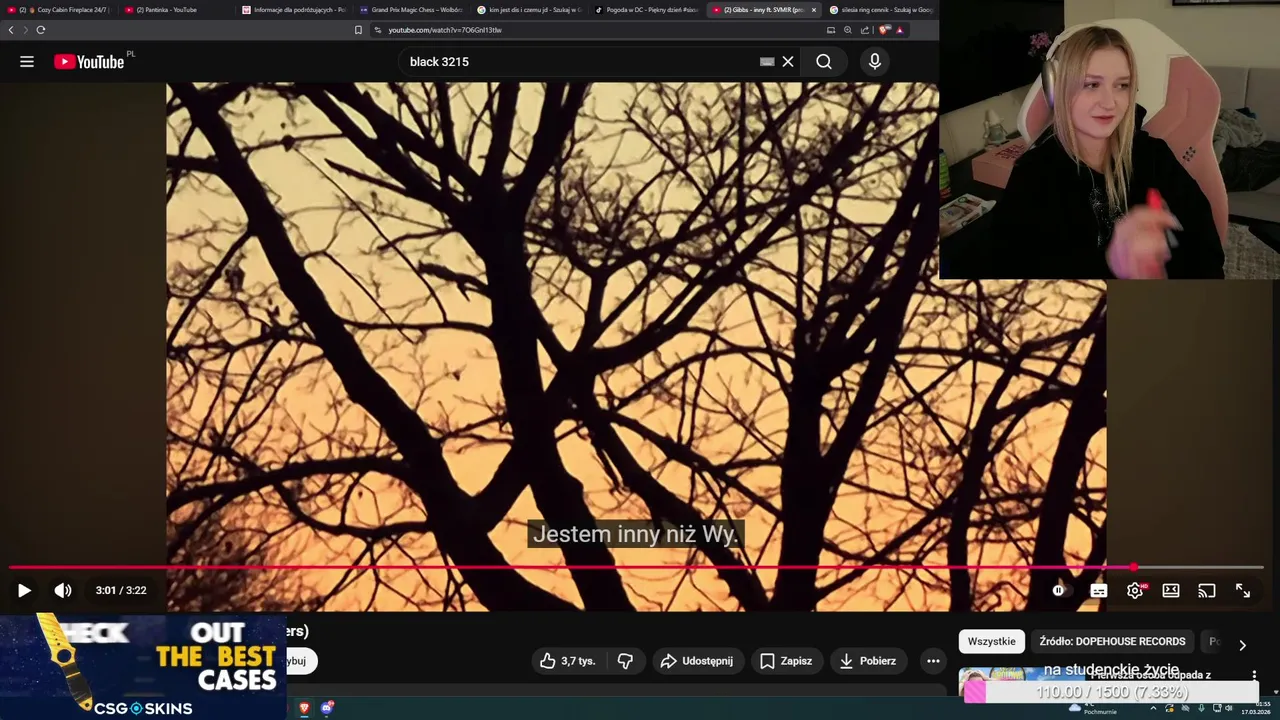The width and height of the screenshot is (1280, 720).
Task: Enter fullscreen mode
Action: [1243, 590]
